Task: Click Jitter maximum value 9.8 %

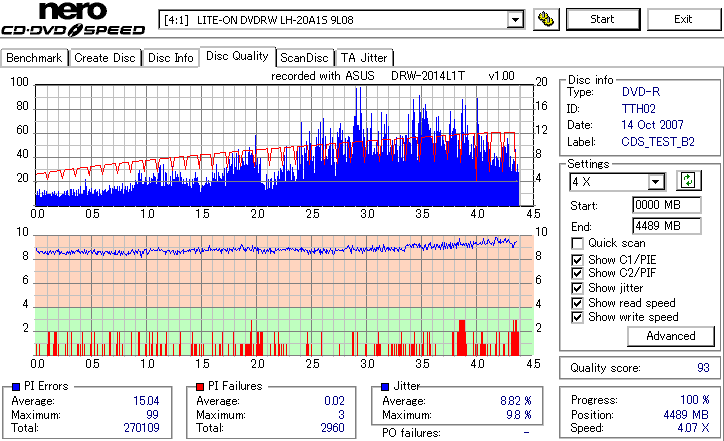Action: pyautogui.click(x=519, y=415)
